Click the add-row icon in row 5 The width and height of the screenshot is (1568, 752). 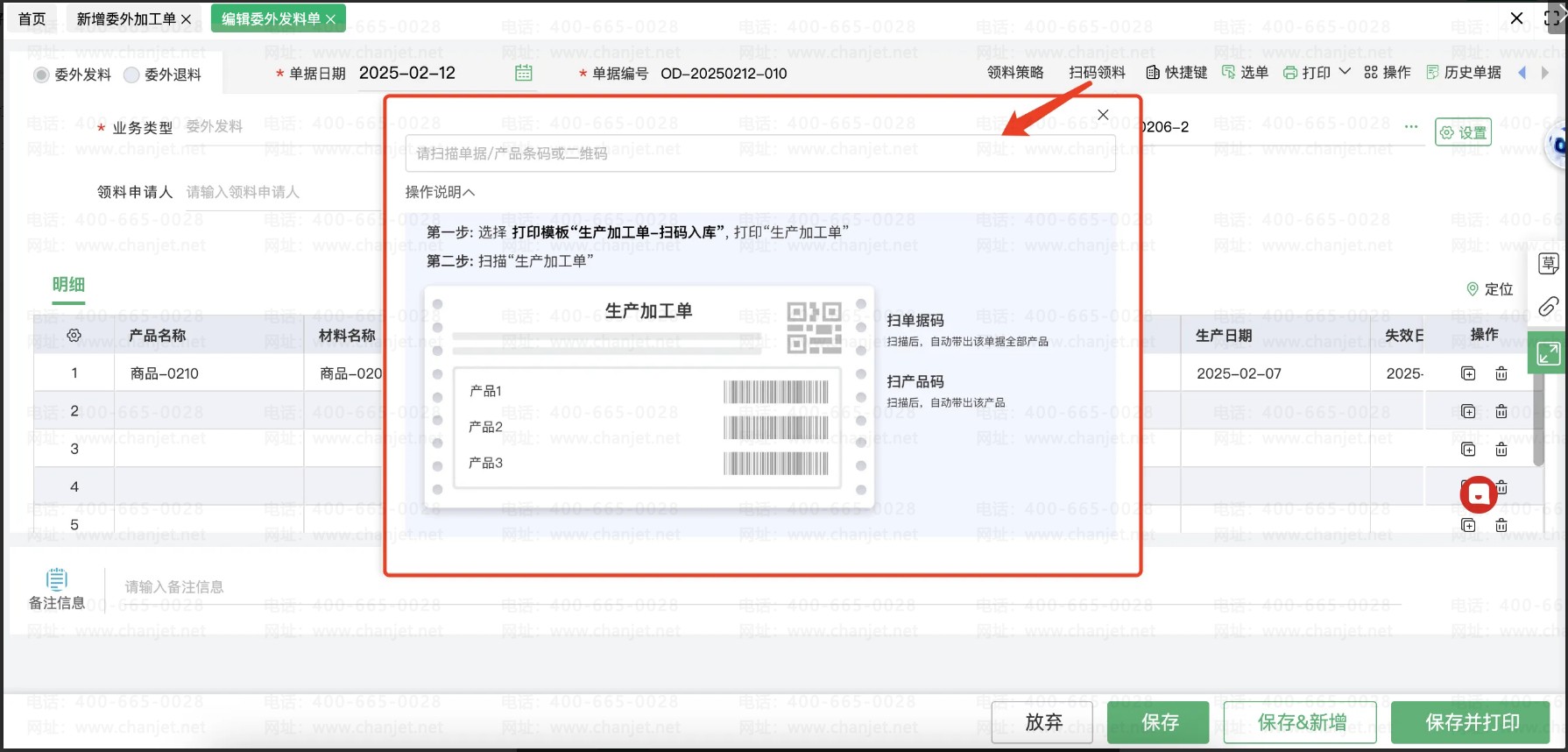pos(1469,525)
